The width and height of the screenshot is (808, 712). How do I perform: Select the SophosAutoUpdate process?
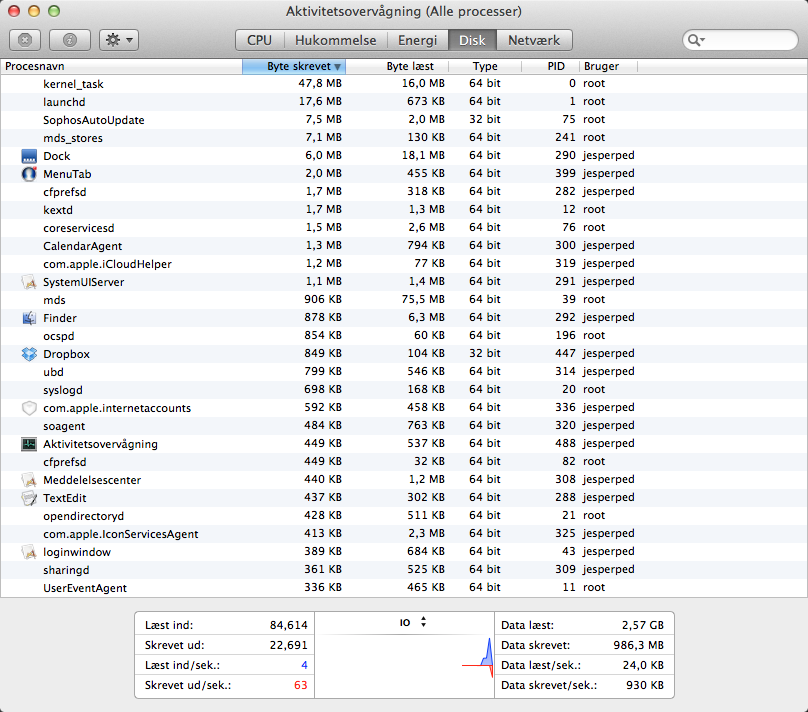click(404, 120)
